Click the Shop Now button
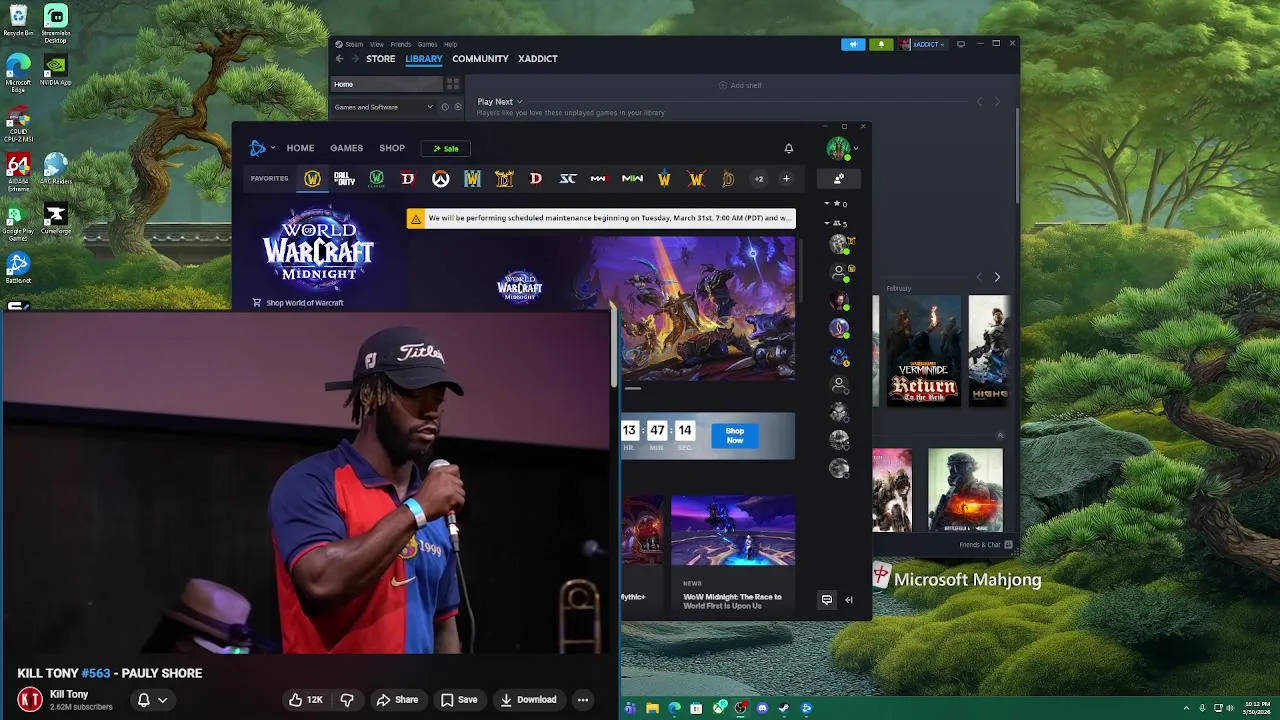The height and width of the screenshot is (720, 1280). 735,435
